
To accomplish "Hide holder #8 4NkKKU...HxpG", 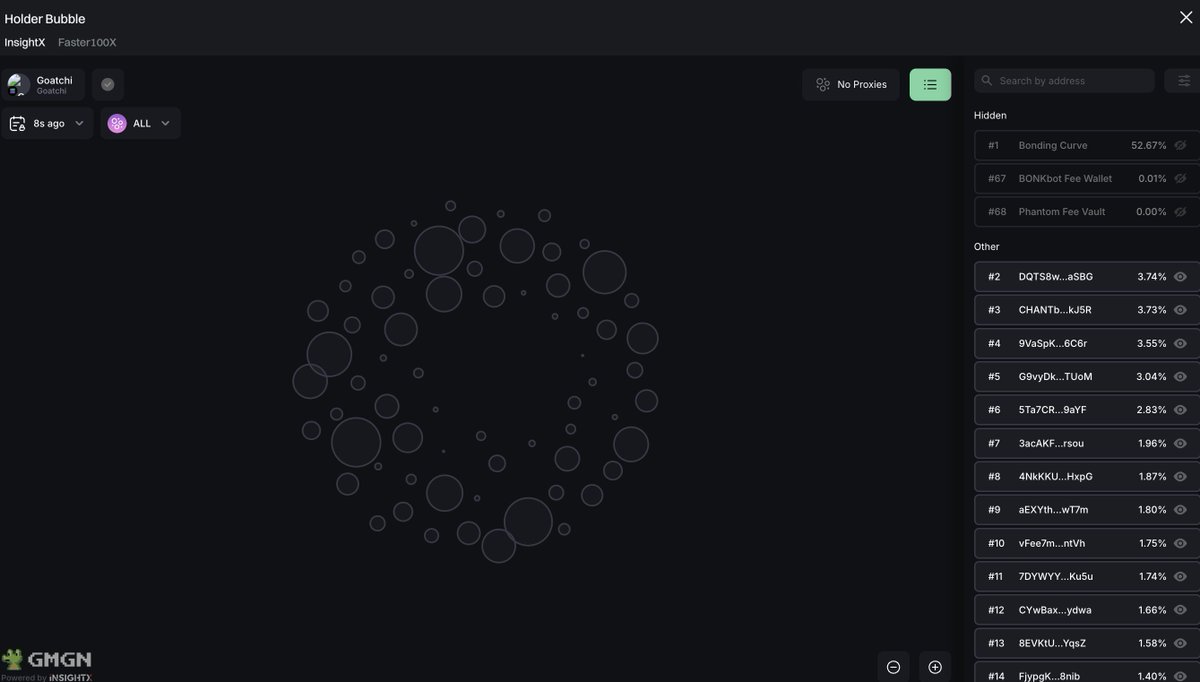I will coord(1180,476).
